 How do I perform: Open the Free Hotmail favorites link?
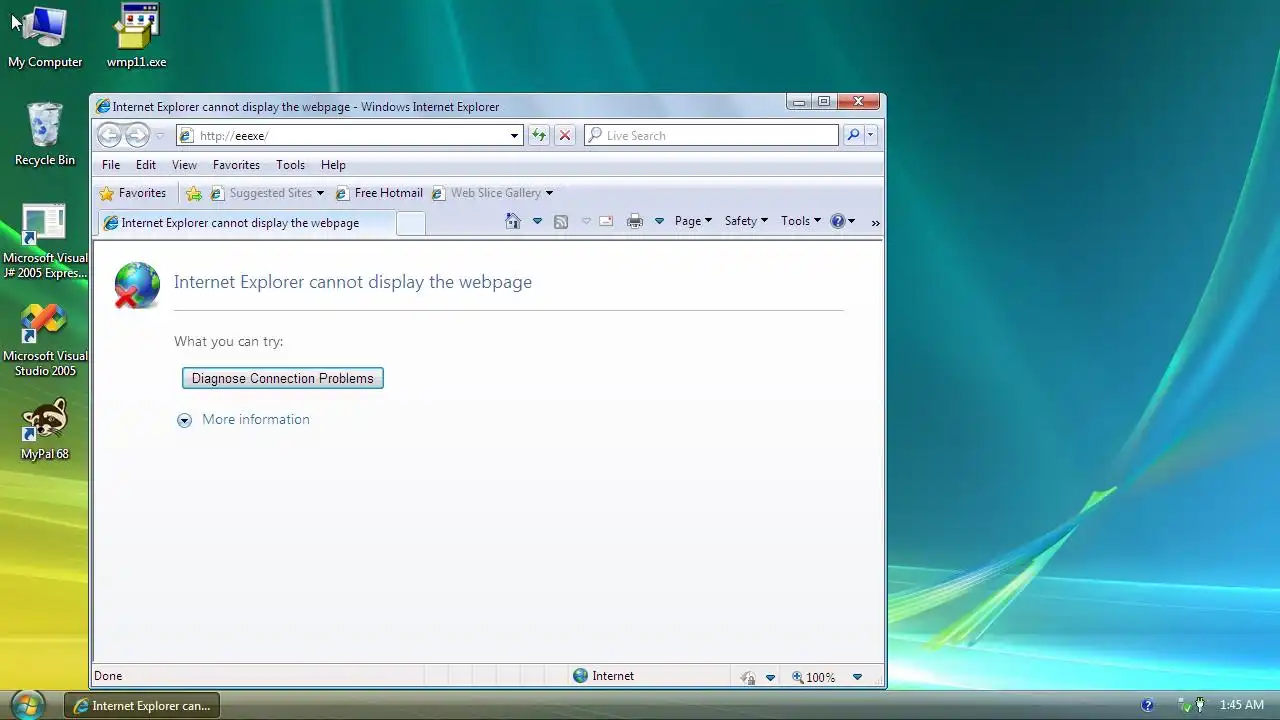tap(379, 193)
